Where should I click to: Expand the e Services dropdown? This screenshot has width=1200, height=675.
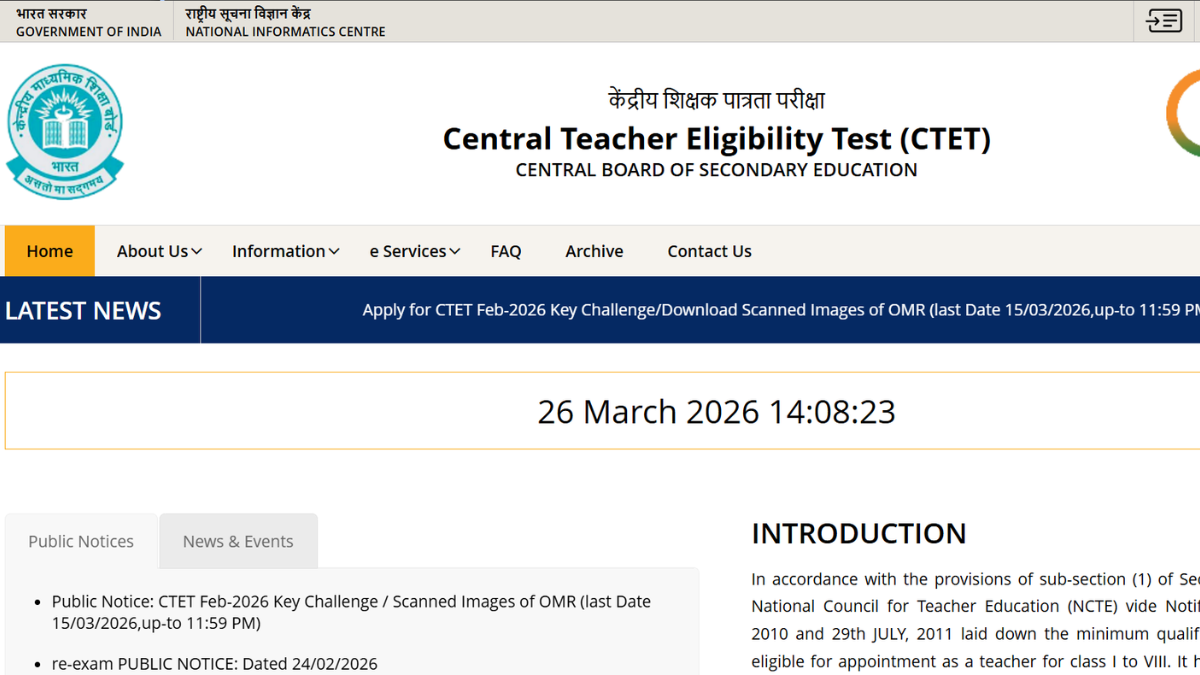[x=414, y=251]
